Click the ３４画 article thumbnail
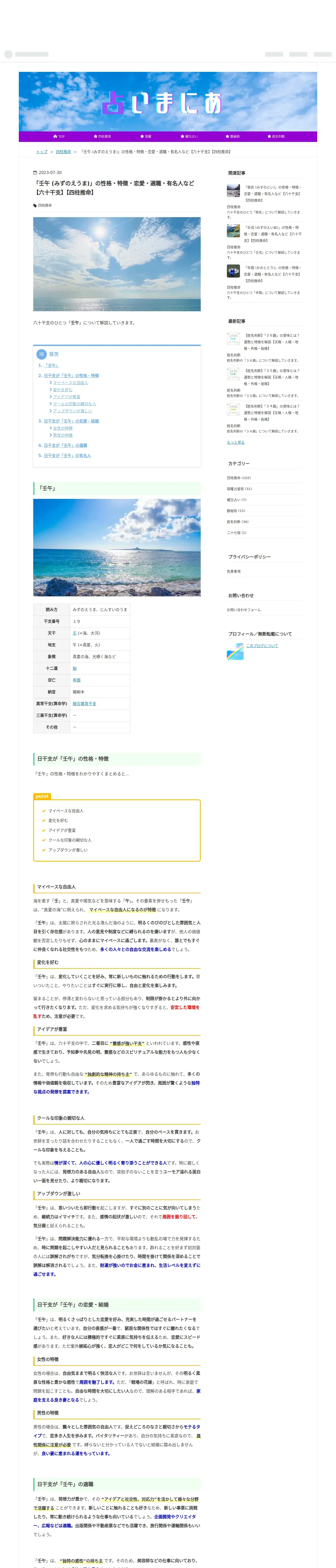 [234, 410]
